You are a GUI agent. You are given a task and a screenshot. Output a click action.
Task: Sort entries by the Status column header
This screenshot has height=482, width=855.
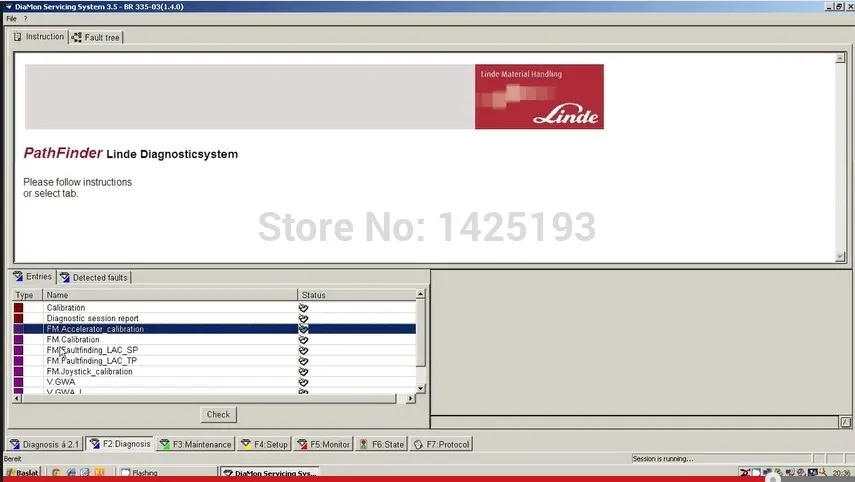[357, 295]
